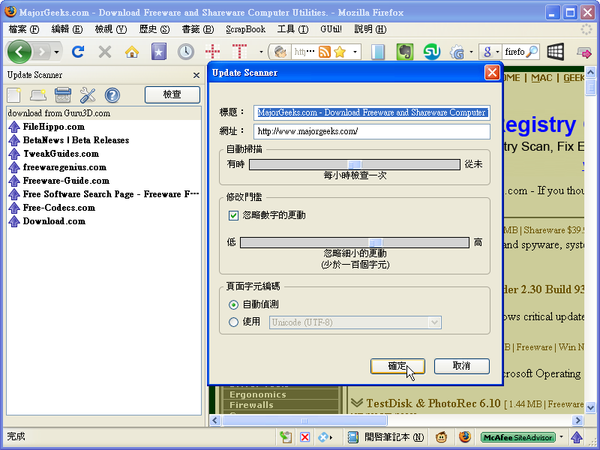600x450 pixels.
Task: Click the New entry icon in Update Scanner sidebar
Action: pyautogui.click(x=14, y=95)
